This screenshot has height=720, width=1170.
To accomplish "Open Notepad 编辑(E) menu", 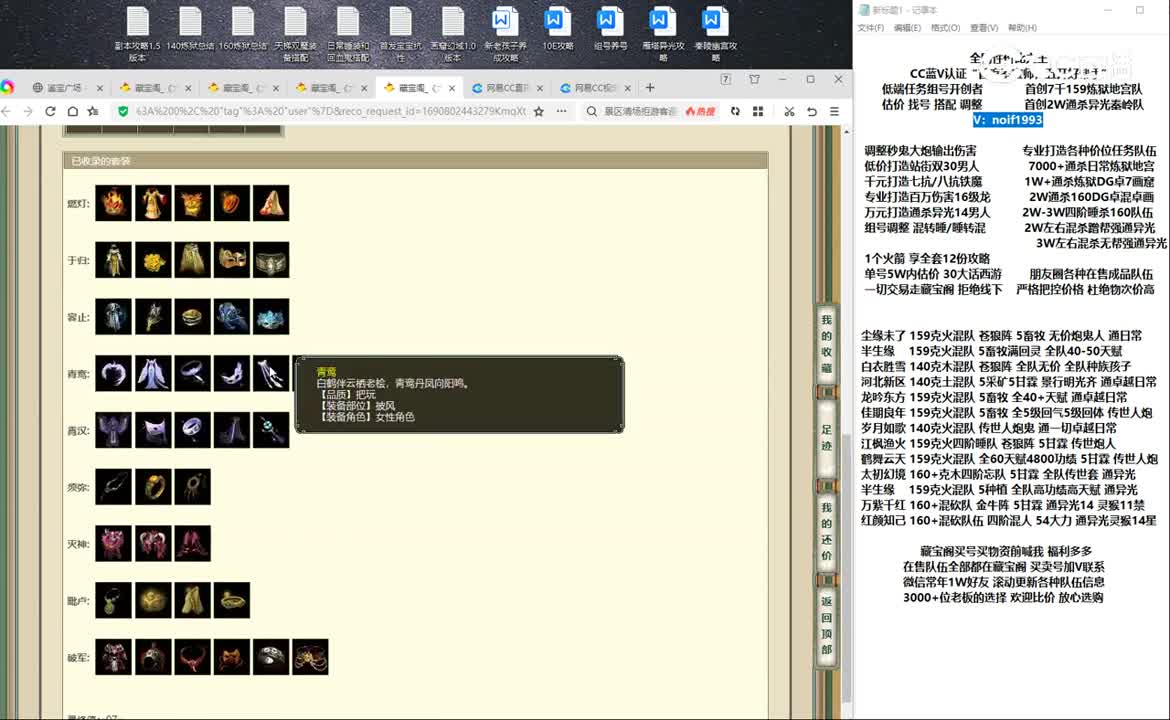I will click(x=907, y=28).
